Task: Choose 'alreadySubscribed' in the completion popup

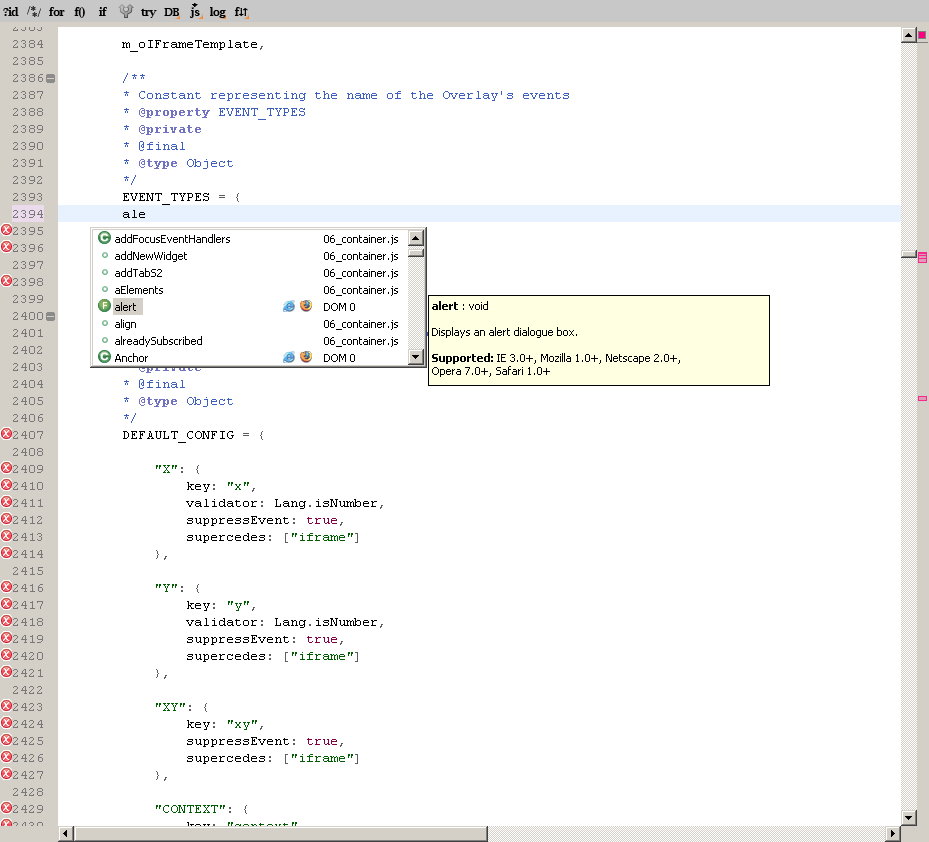Action: click(x=158, y=341)
